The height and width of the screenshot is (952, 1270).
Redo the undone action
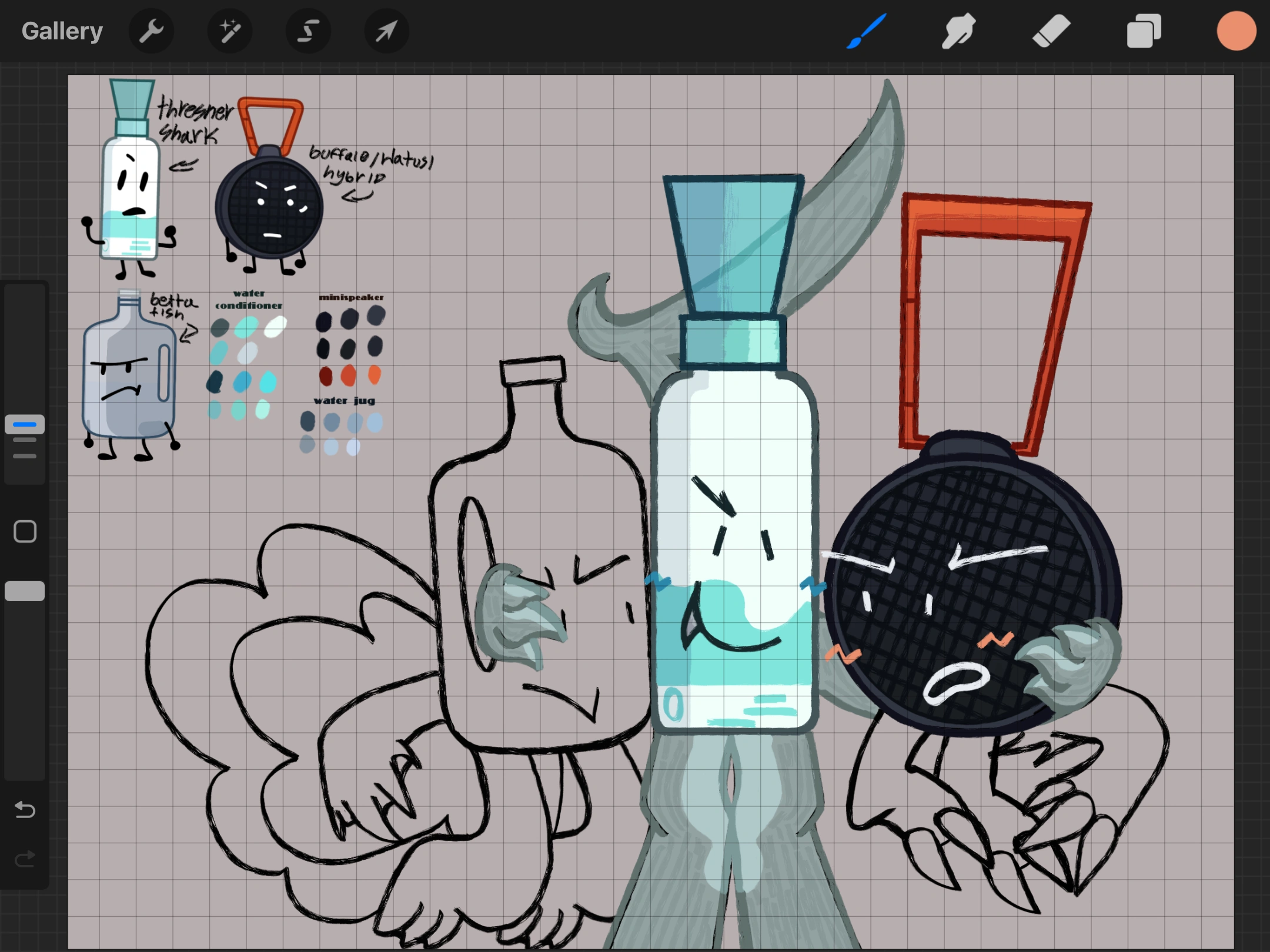25,860
